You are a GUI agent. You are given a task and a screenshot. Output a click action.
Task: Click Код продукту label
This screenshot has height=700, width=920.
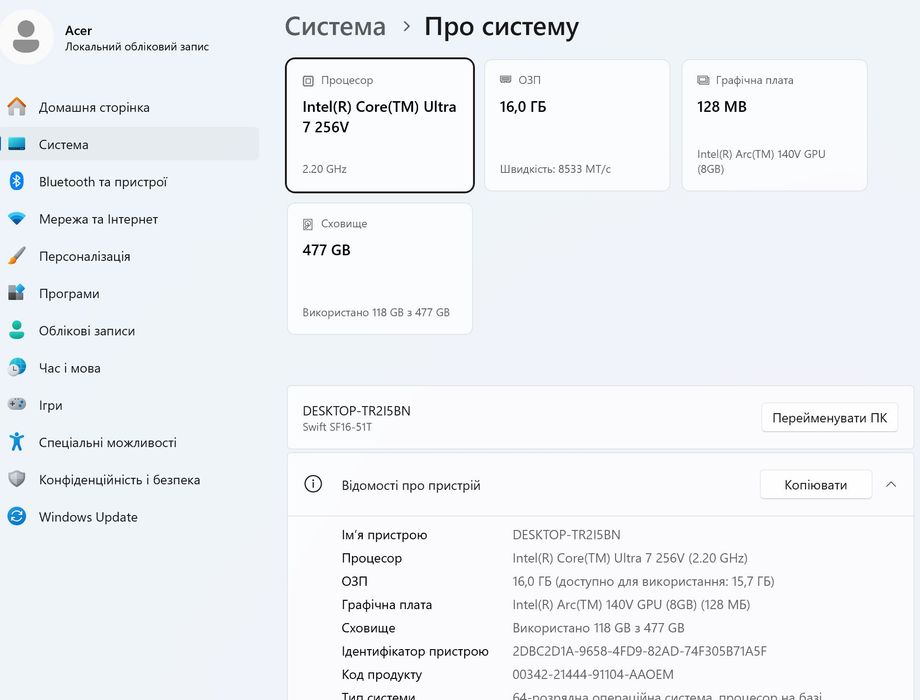pos(381,675)
